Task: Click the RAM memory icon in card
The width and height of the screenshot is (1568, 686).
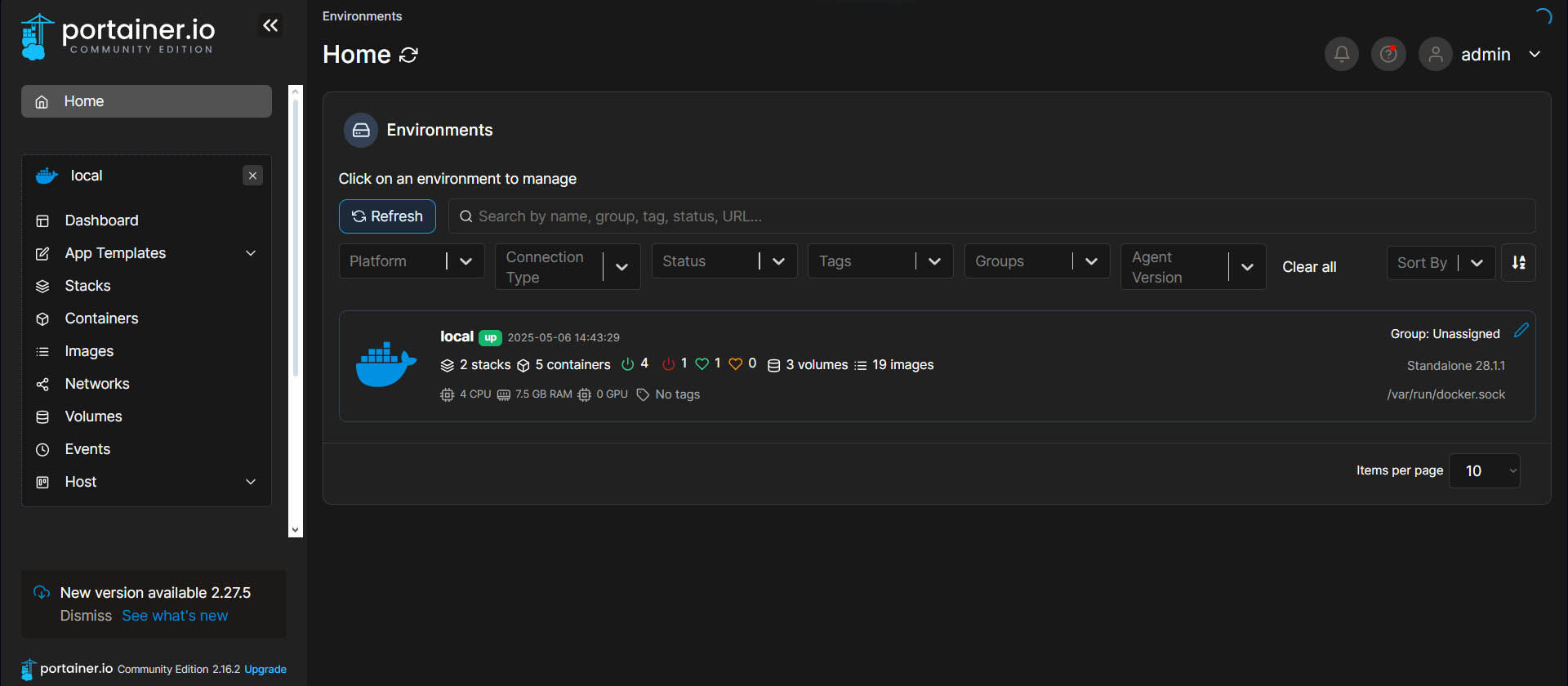Action: 504,394
